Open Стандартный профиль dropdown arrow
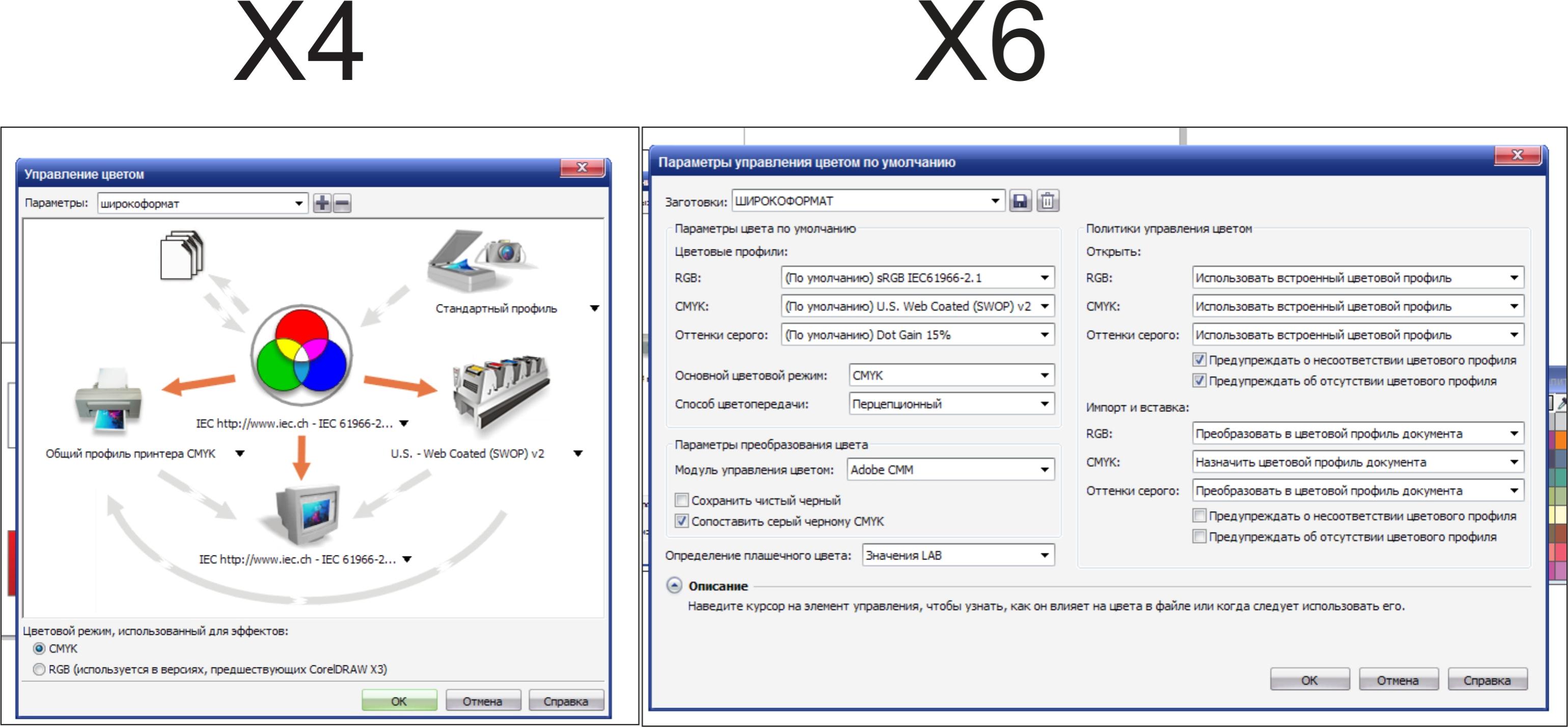The image size is (1568, 727). coord(595,309)
